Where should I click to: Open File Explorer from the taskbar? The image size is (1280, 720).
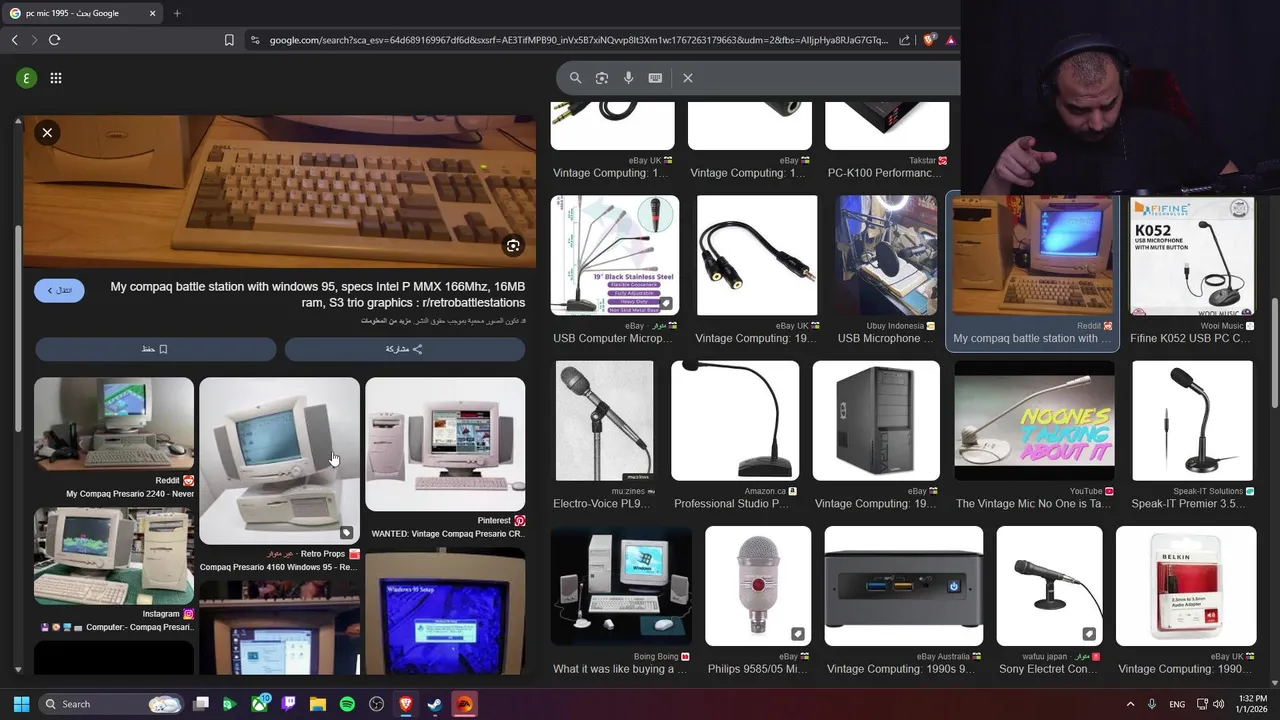(318, 704)
